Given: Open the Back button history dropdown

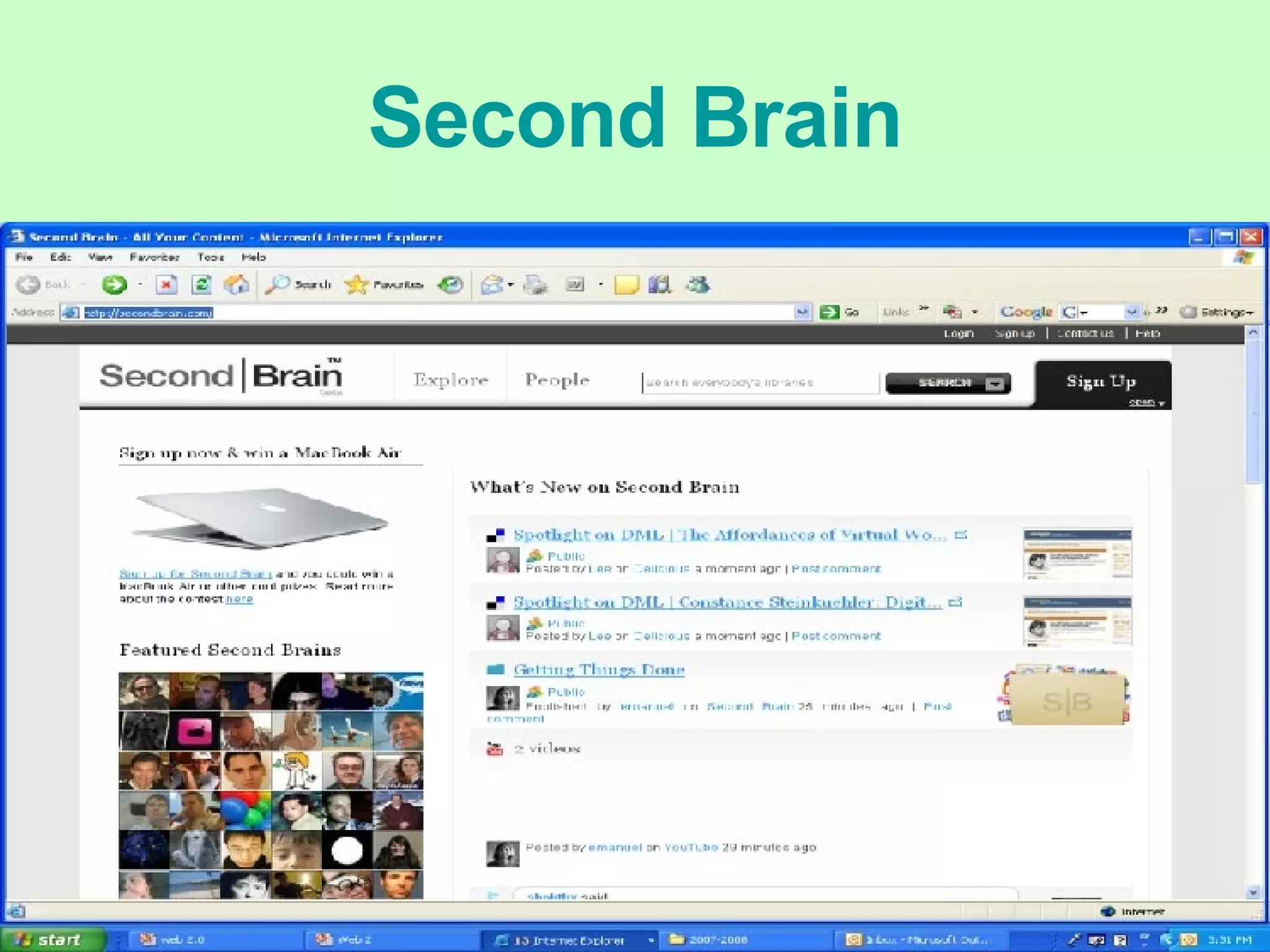Looking at the screenshot, I should click(x=83, y=284).
